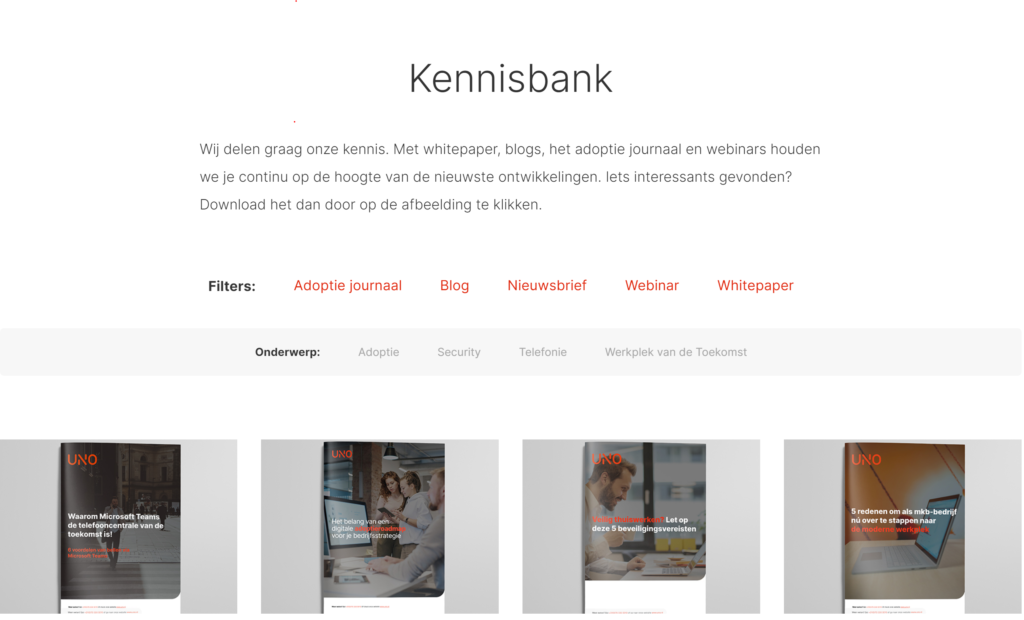Filter by Adoptie journaal
The image size is (1024, 620).
[347, 286]
